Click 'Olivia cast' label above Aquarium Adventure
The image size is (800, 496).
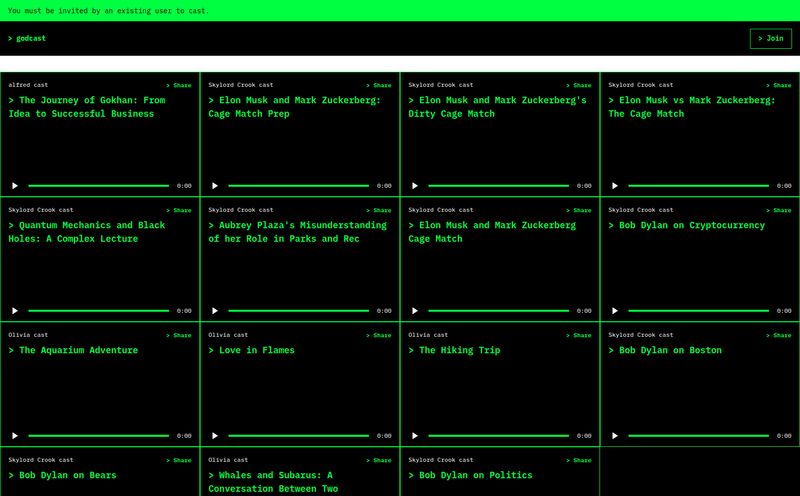click(28, 335)
